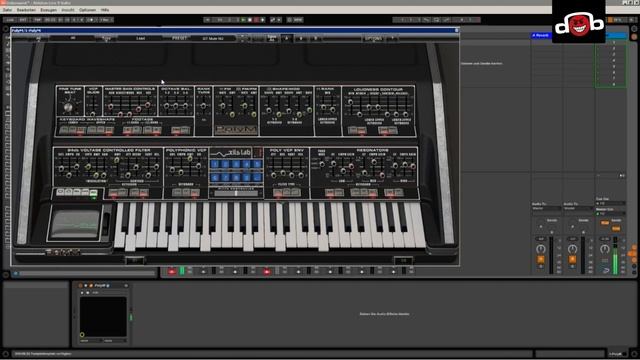Viewport: 640px width, 360px height.
Task: Click the Rank Tune slider
Action: 203,106
